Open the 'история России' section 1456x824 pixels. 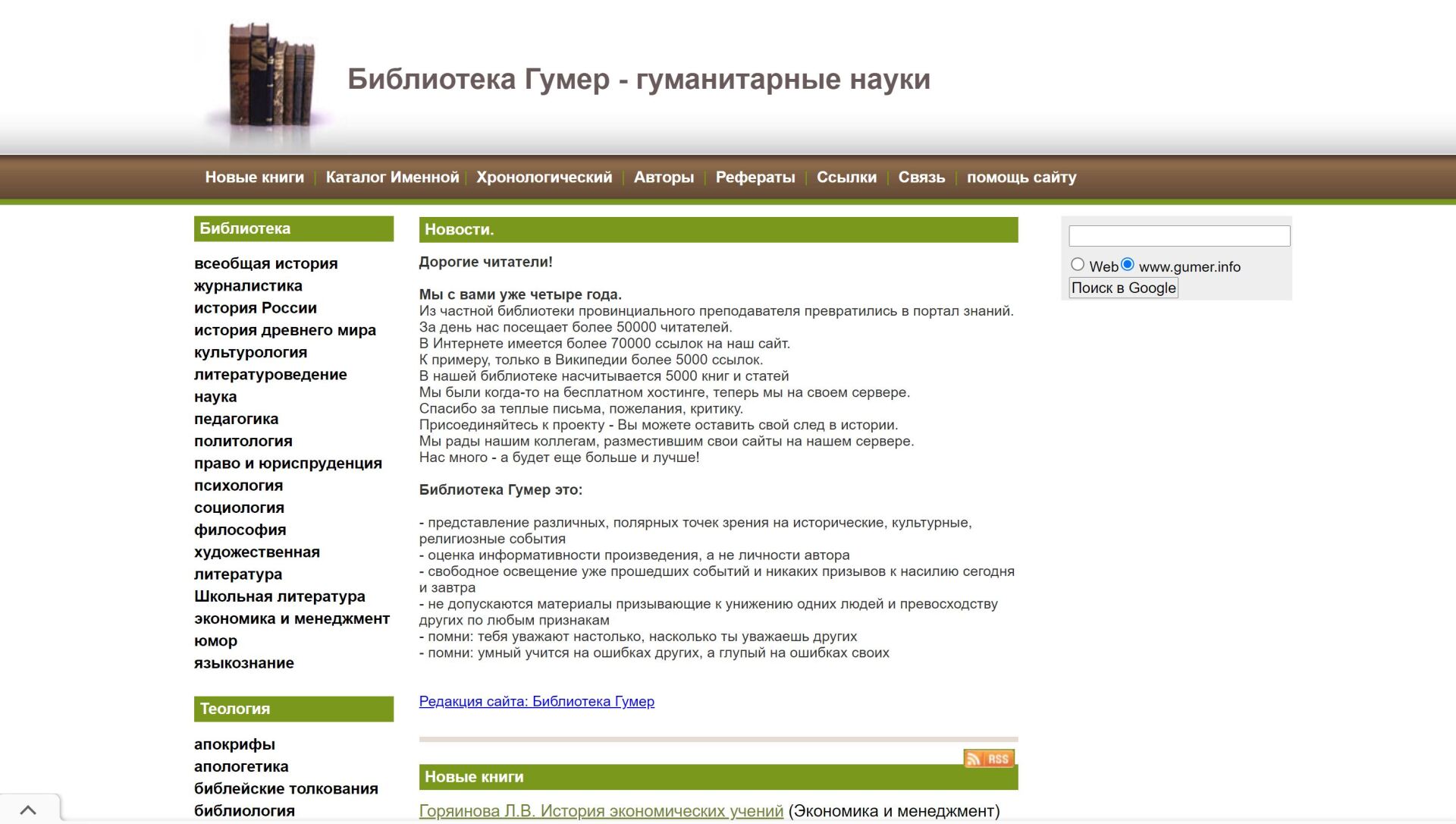click(x=255, y=308)
